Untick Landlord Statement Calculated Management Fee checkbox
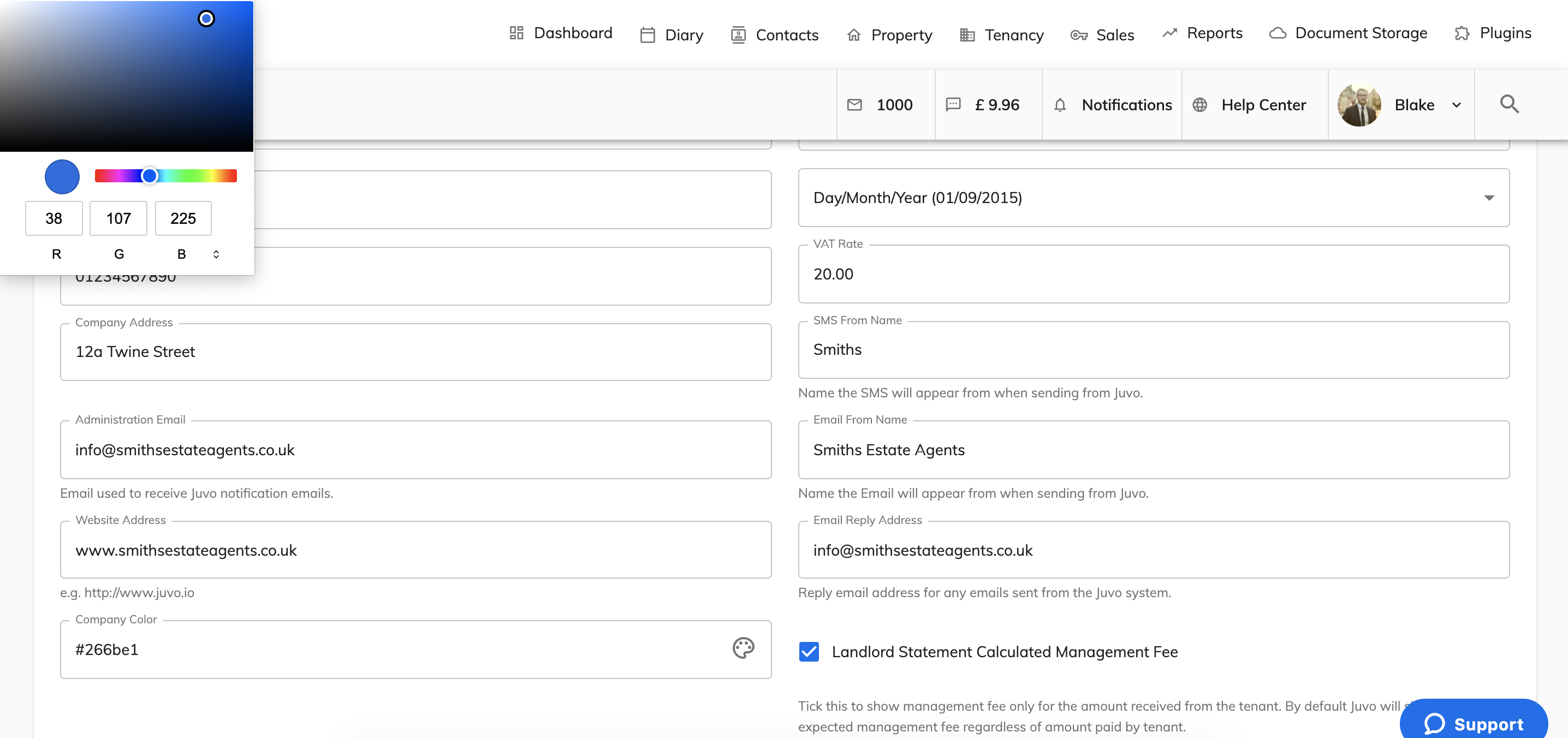The width and height of the screenshot is (1568, 738). (x=809, y=652)
